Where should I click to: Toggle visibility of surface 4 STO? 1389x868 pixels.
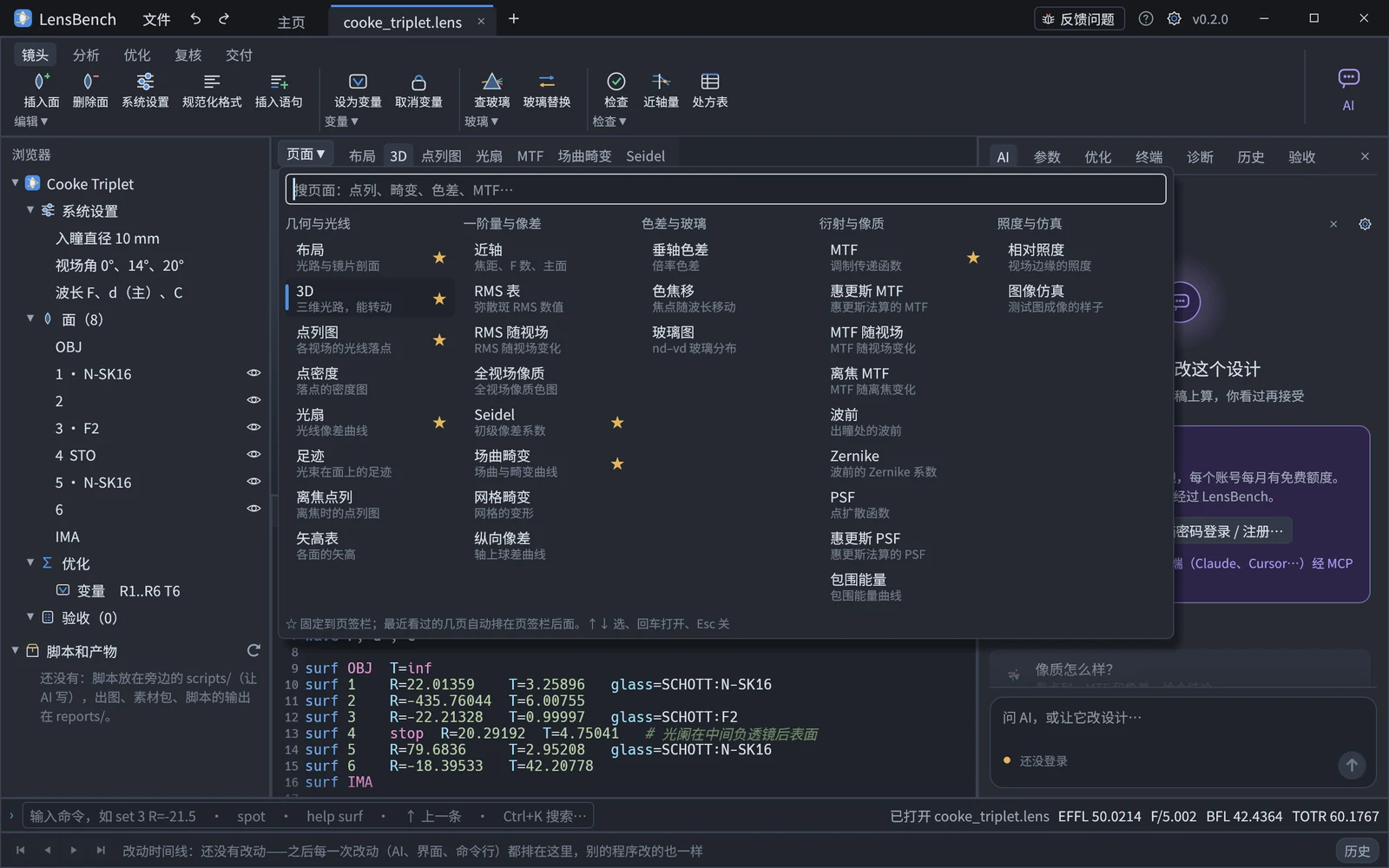[x=253, y=454]
